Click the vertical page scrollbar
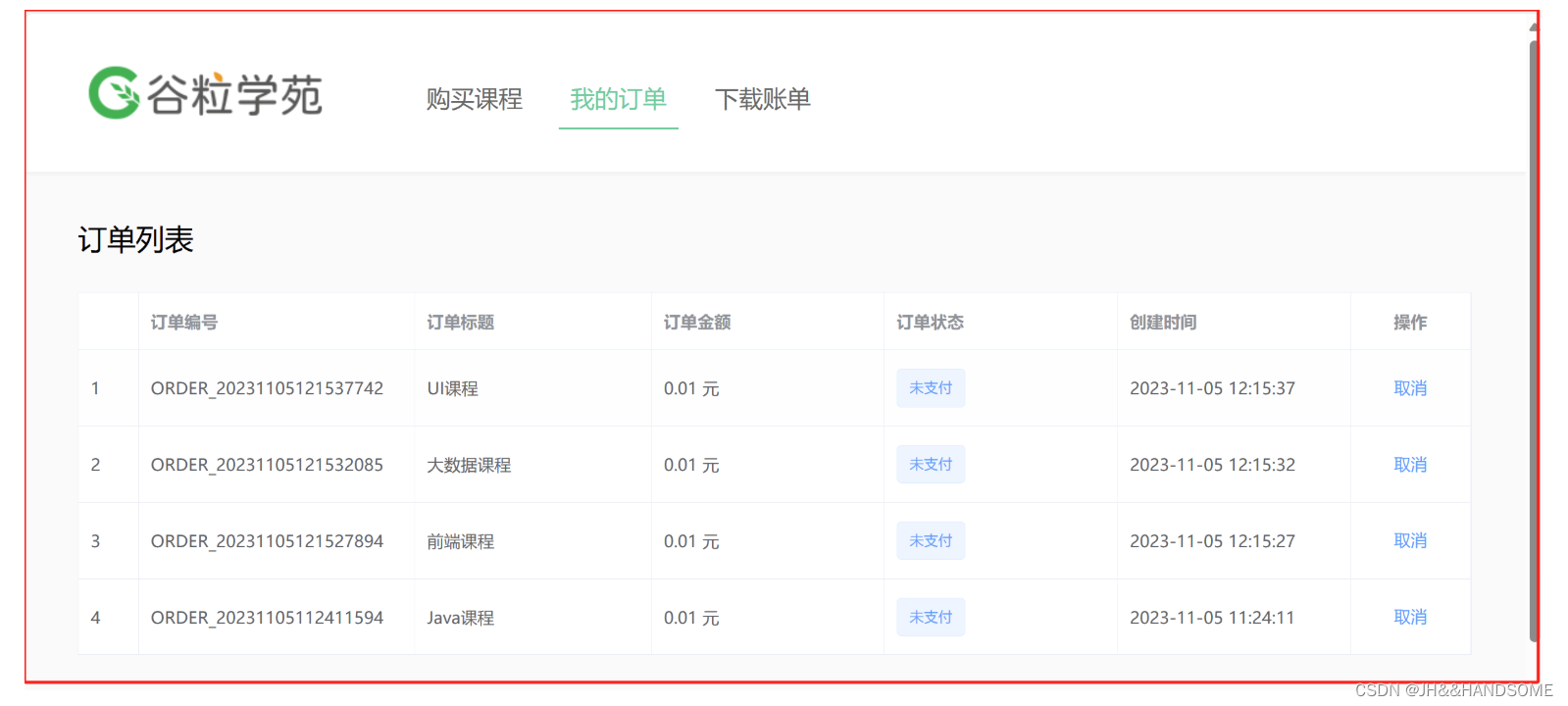This screenshot has width=1568, height=706. point(1534,333)
